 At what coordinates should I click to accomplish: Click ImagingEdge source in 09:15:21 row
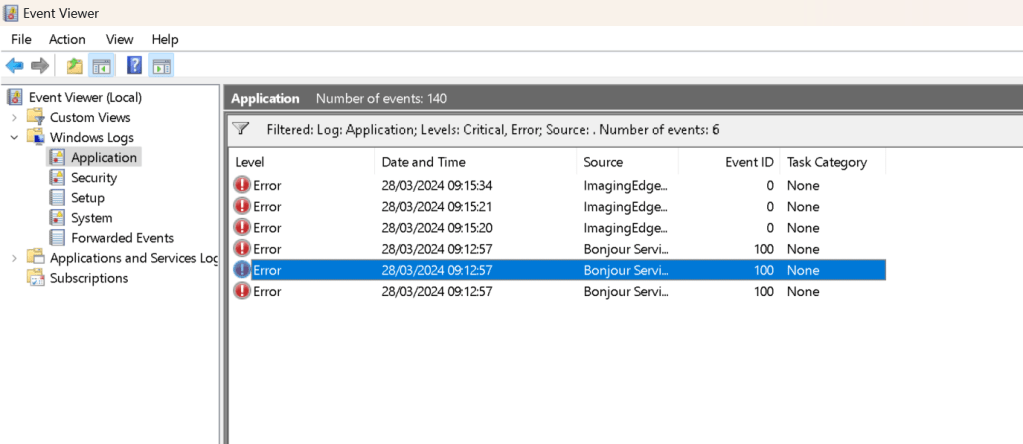click(626, 207)
